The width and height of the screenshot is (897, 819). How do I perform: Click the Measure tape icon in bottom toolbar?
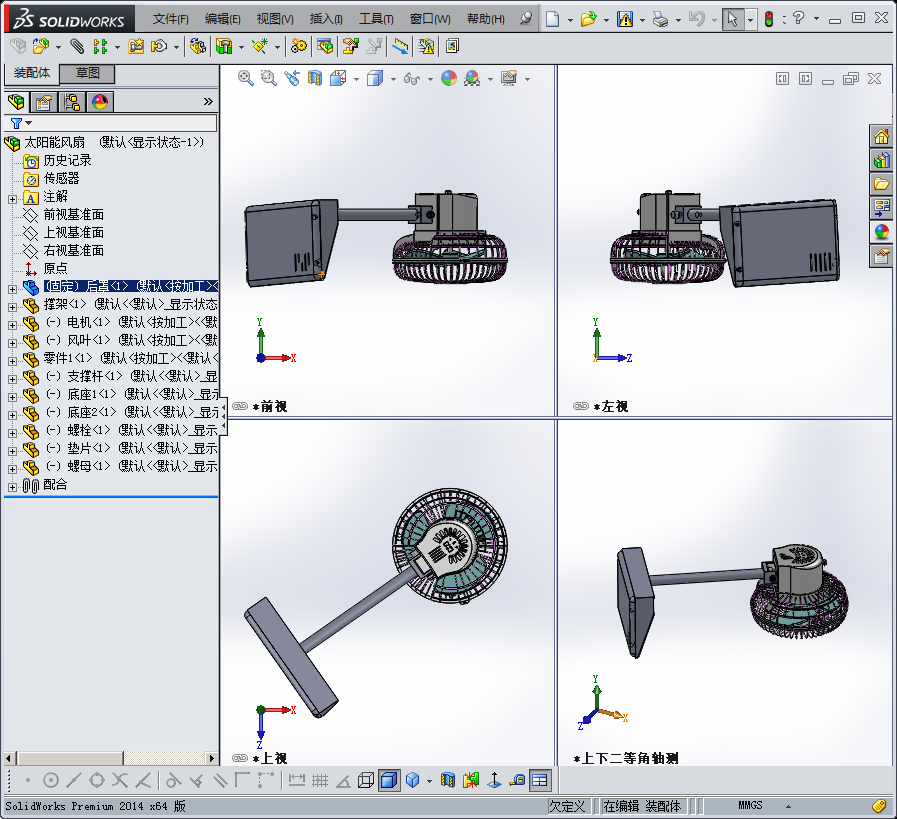[517, 780]
